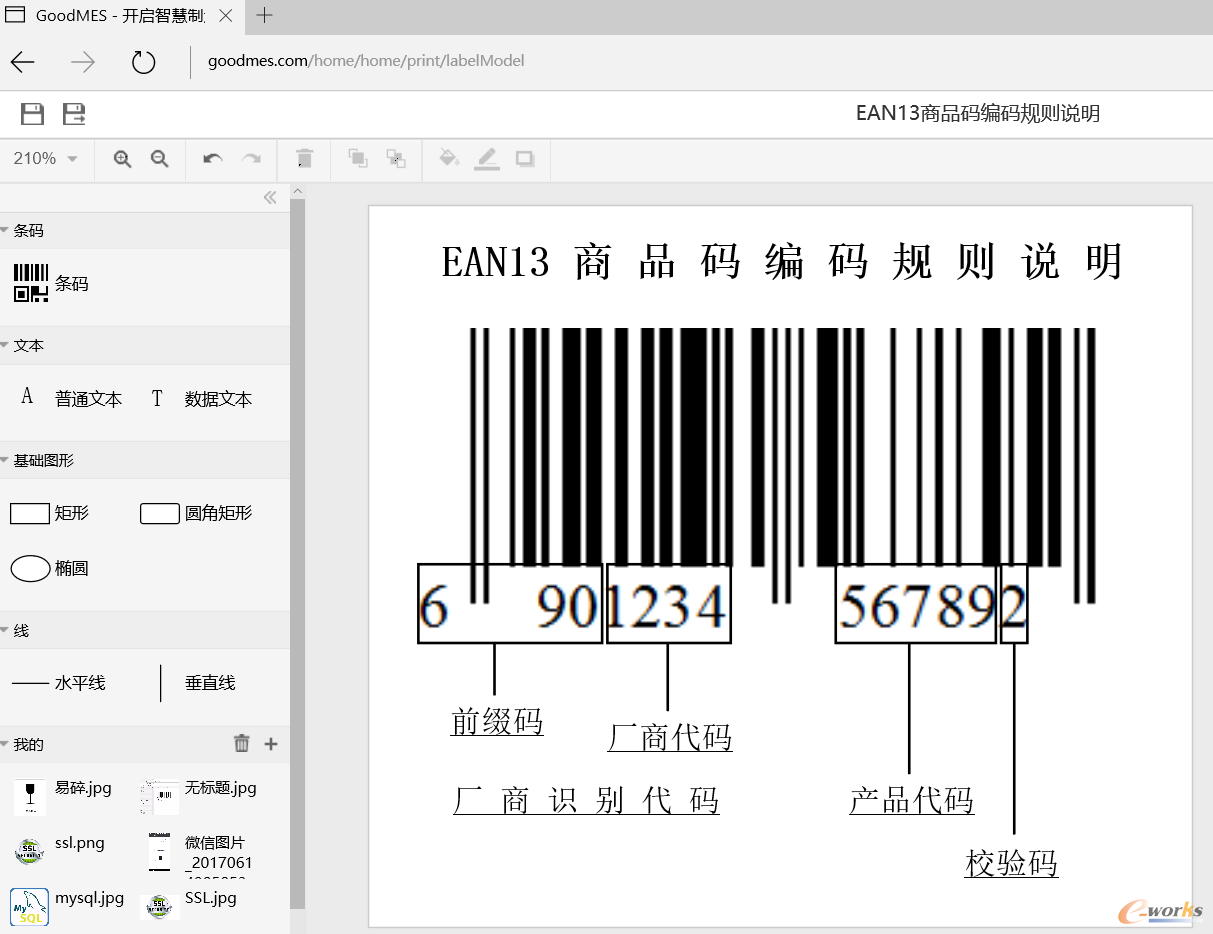The image size is (1213, 934).
Task: Zoom in with the magnifier plus icon
Action: (123, 159)
